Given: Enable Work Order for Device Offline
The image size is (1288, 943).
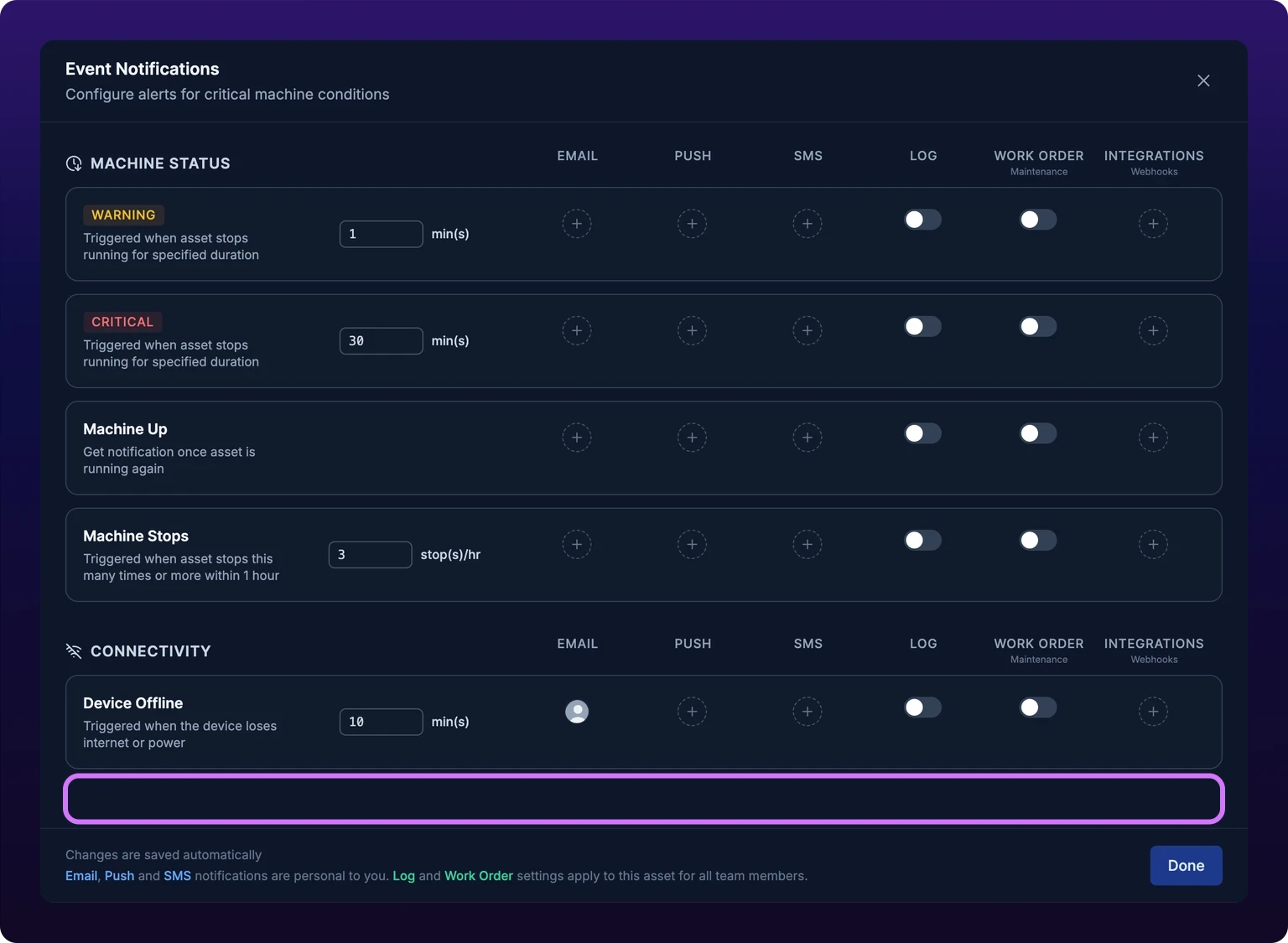Looking at the screenshot, I should pyautogui.click(x=1038, y=707).
